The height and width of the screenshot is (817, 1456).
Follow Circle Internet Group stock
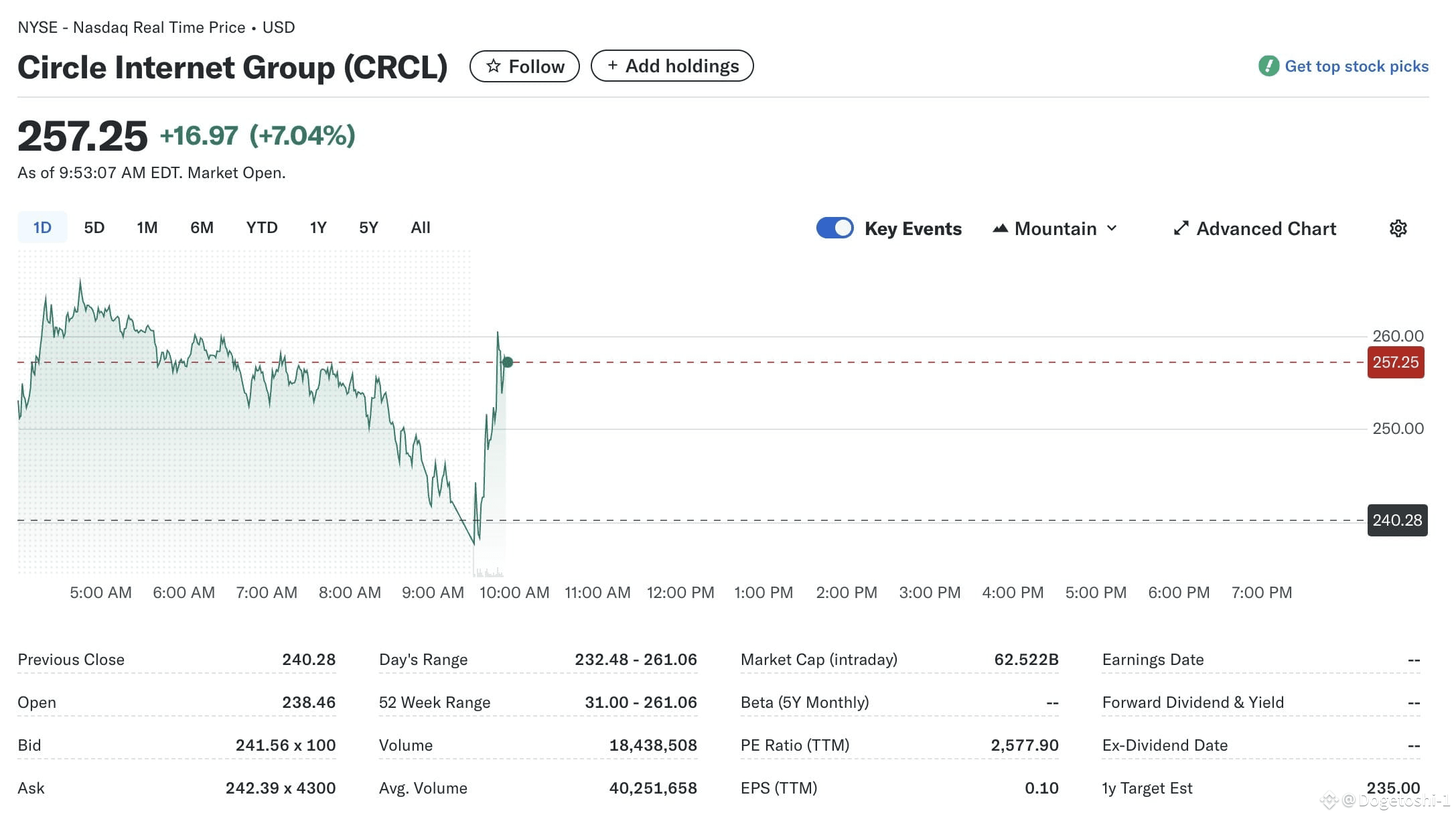(x=524, y=66)
